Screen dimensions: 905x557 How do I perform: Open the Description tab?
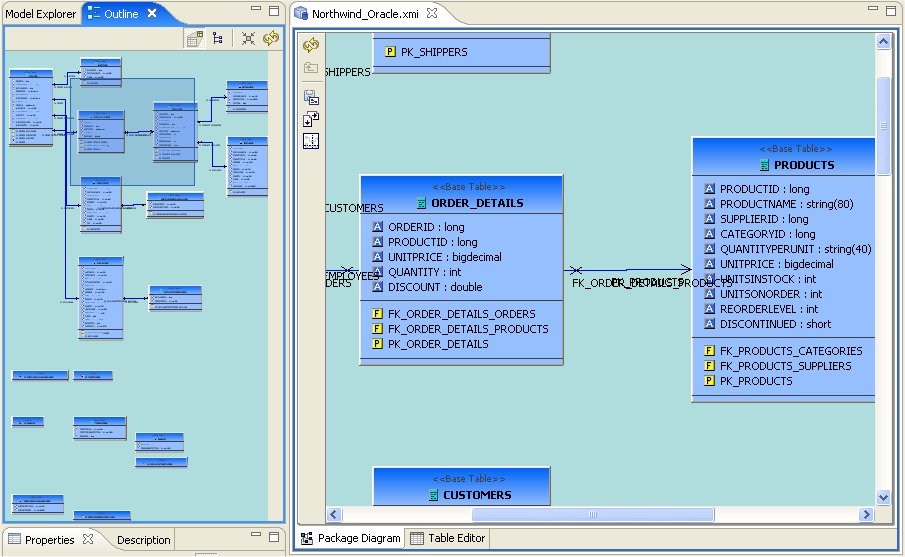point(143,540)
